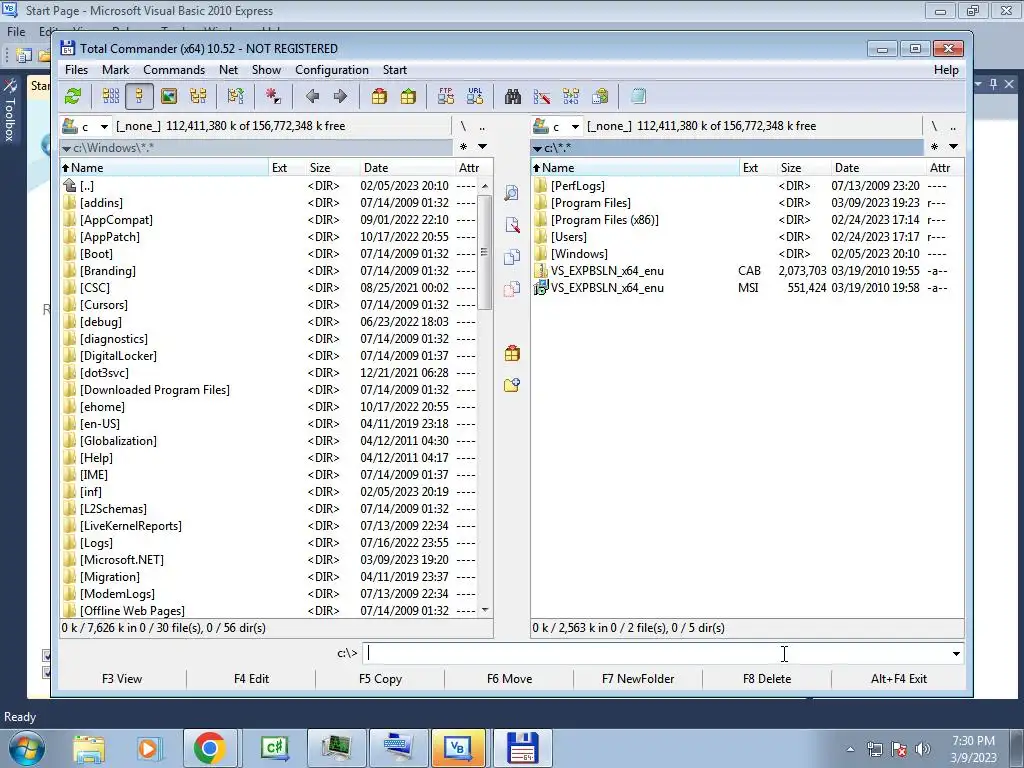
Task: Switch to thumbnail view icon
Action: (168, 97)
